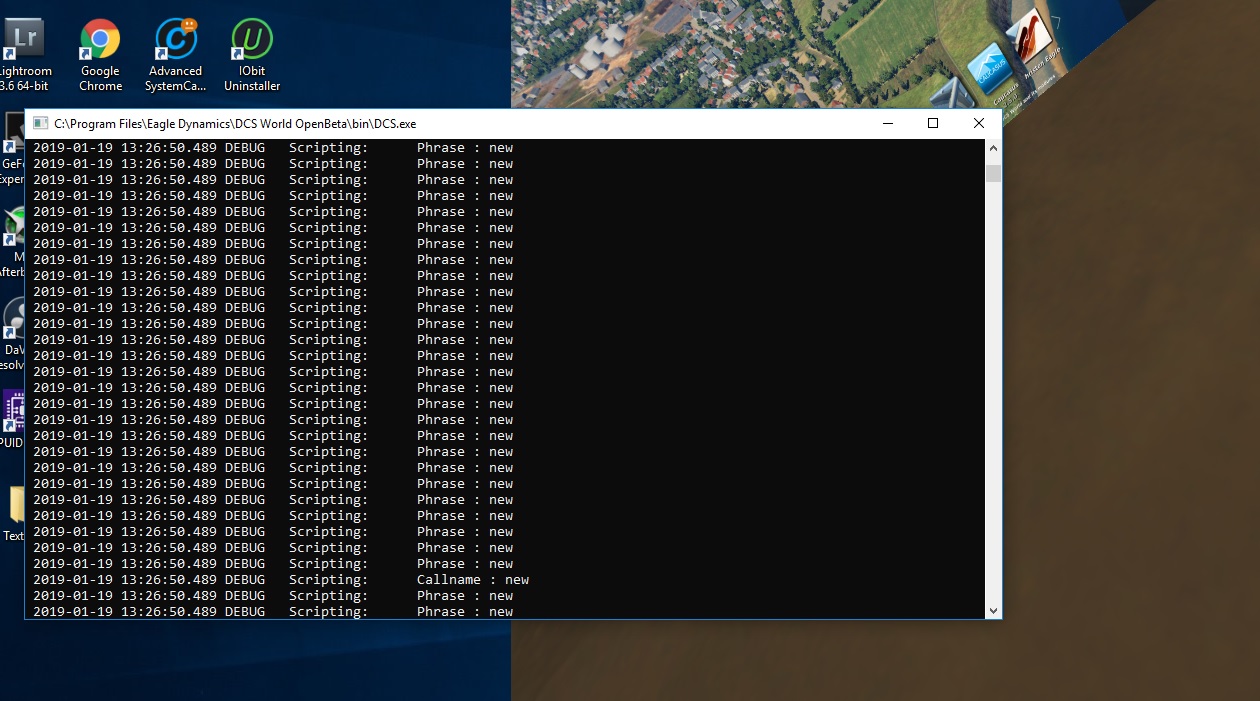Select the CPUID desktop shortcut icon

coord(12,420)
